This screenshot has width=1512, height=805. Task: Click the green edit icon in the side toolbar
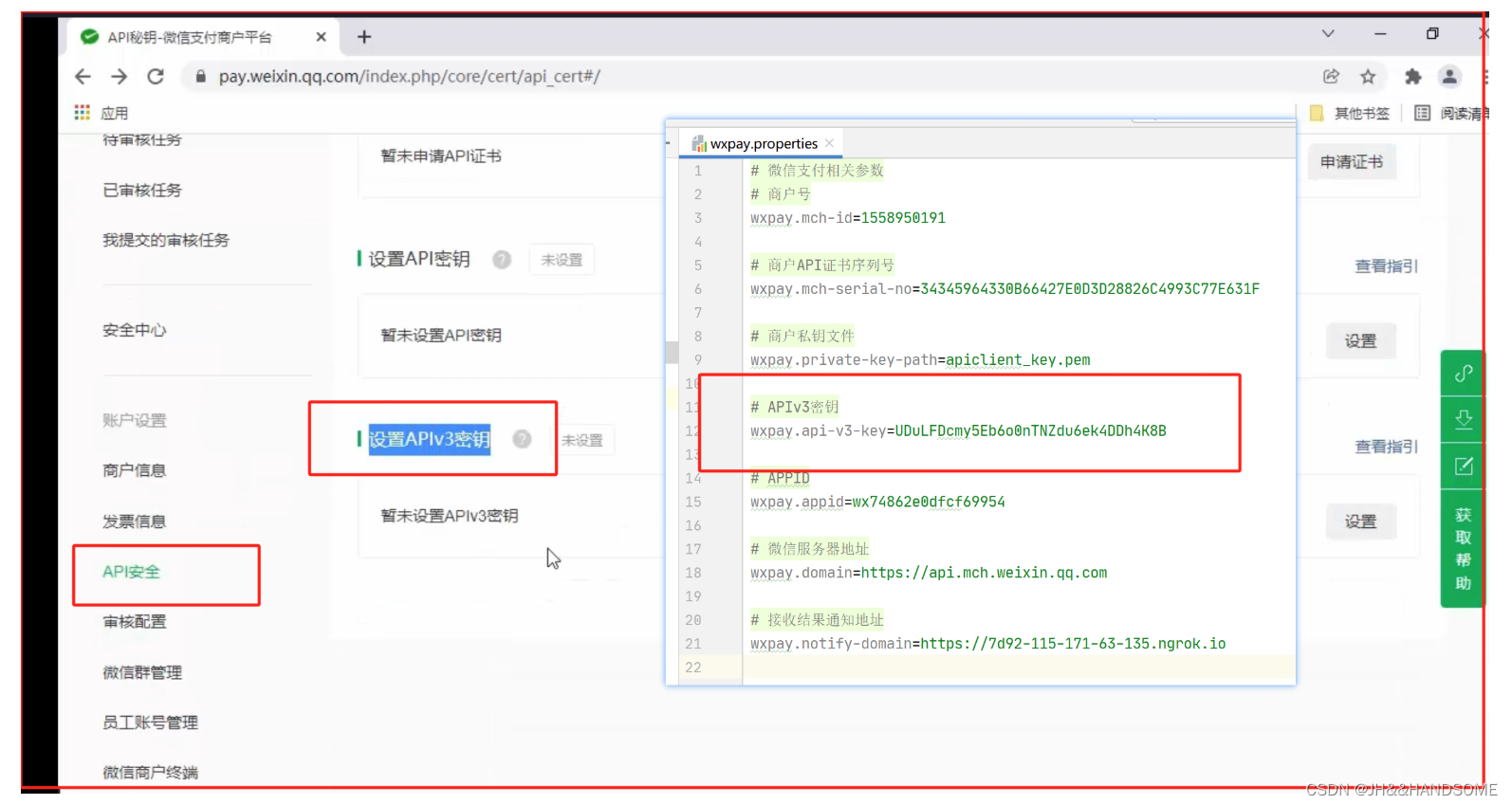pyautogui.click(x=1464, y=466)
